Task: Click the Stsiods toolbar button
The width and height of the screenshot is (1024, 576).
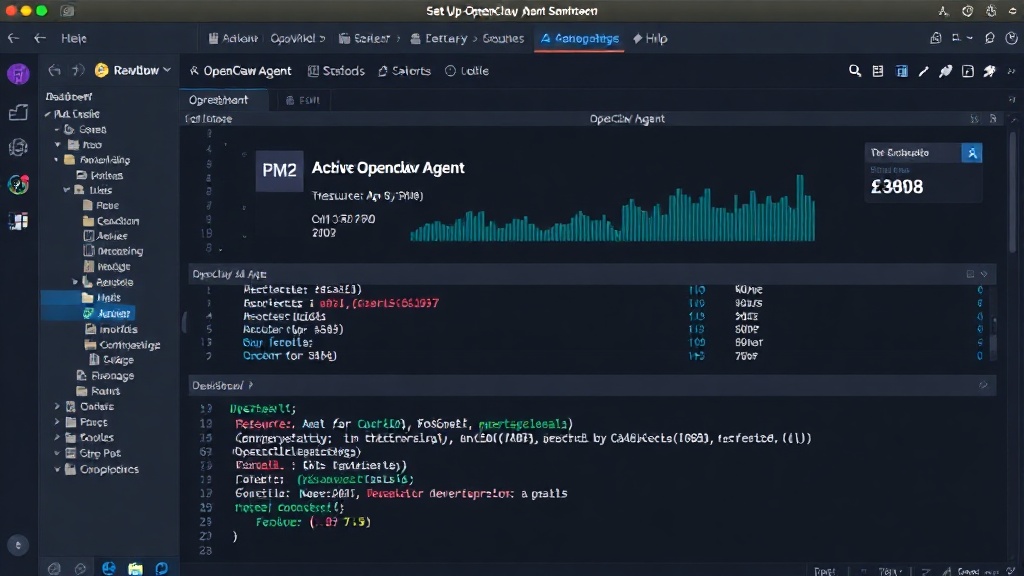Action: coord(336,71)
